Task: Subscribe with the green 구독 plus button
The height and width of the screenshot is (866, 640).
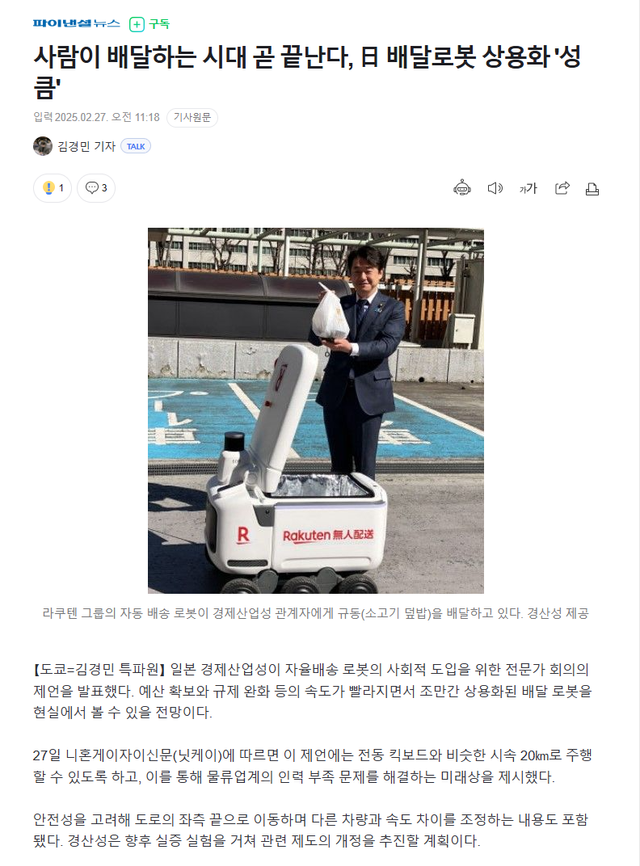Action: click(149, 24)
